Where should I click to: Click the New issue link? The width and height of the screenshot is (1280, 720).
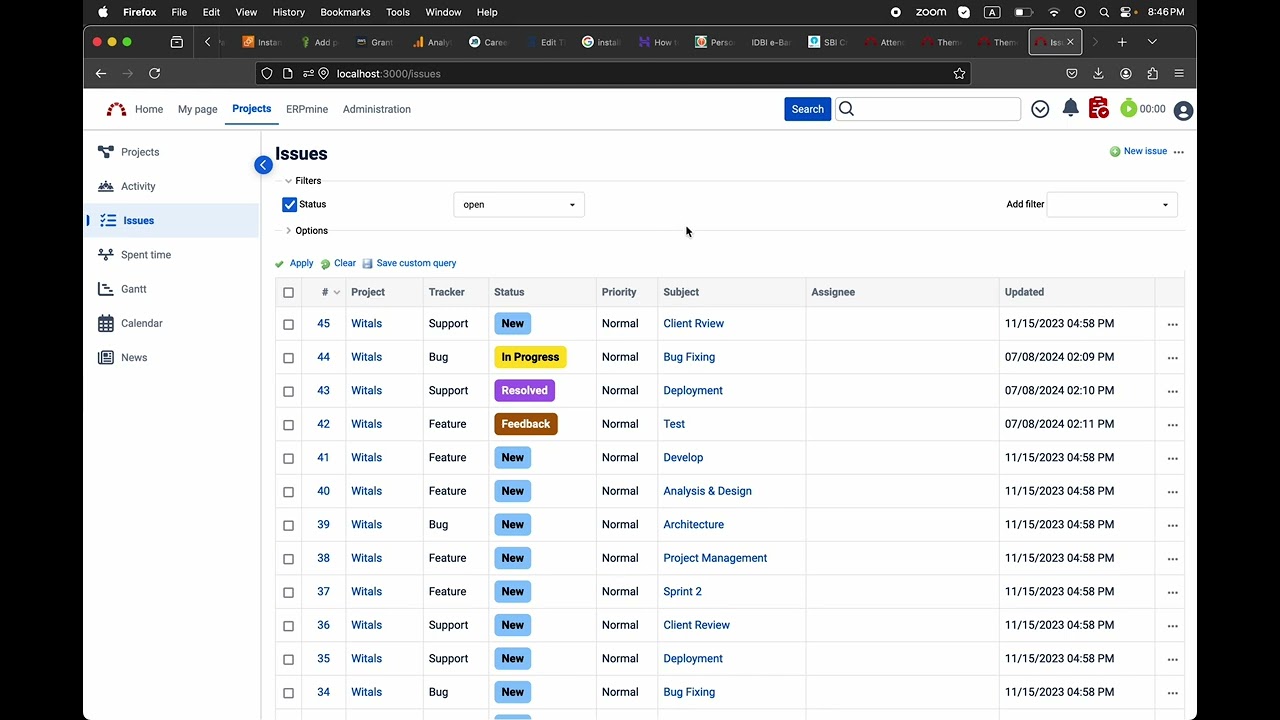coord(1145,151)
